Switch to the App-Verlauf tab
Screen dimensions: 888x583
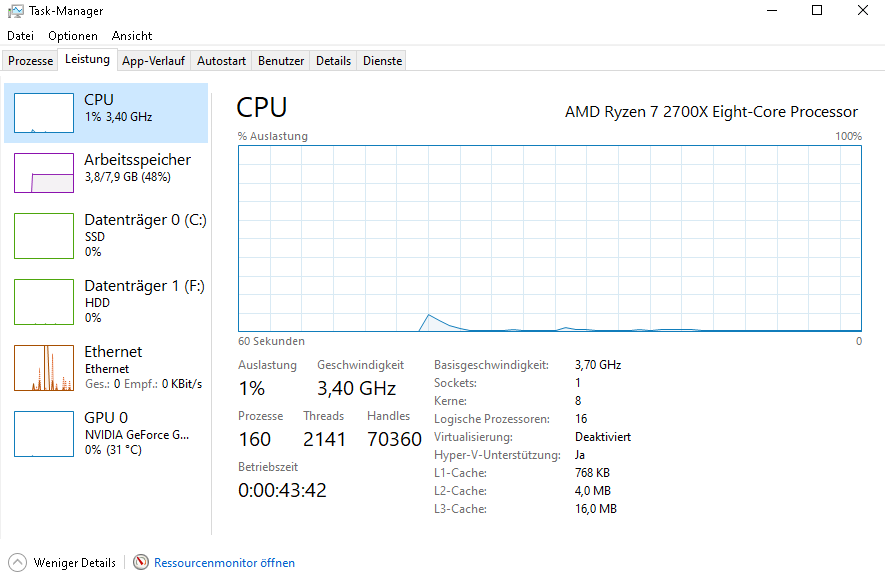[153, 61]
